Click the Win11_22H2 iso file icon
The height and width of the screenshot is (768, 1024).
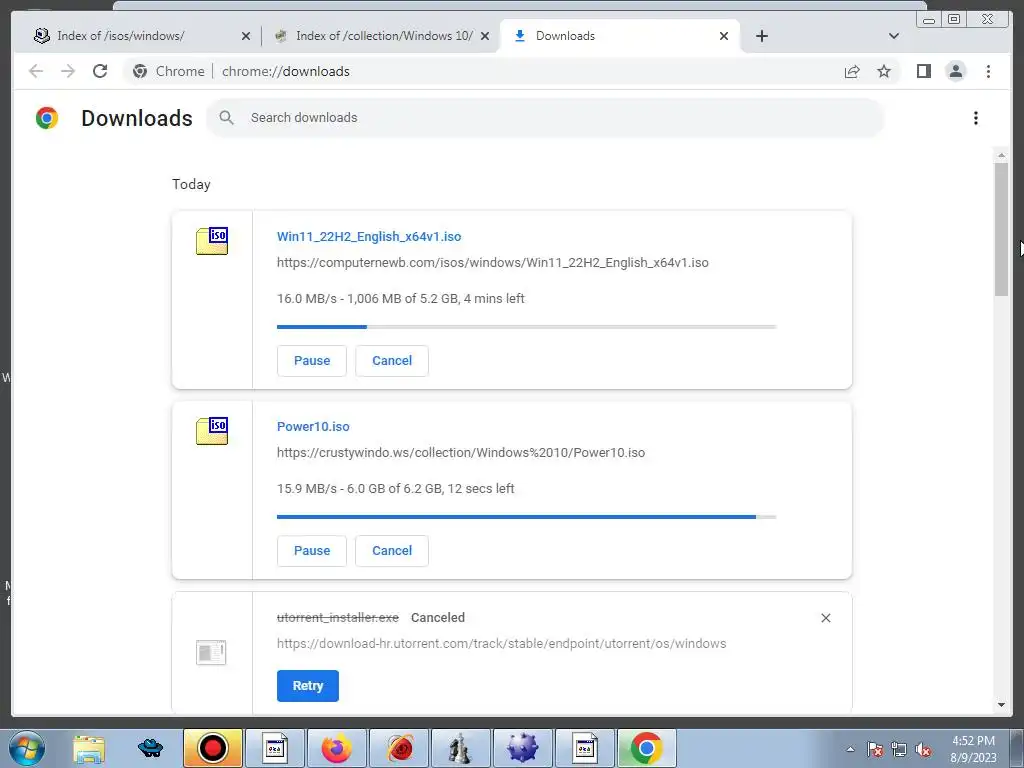(212, 241)
